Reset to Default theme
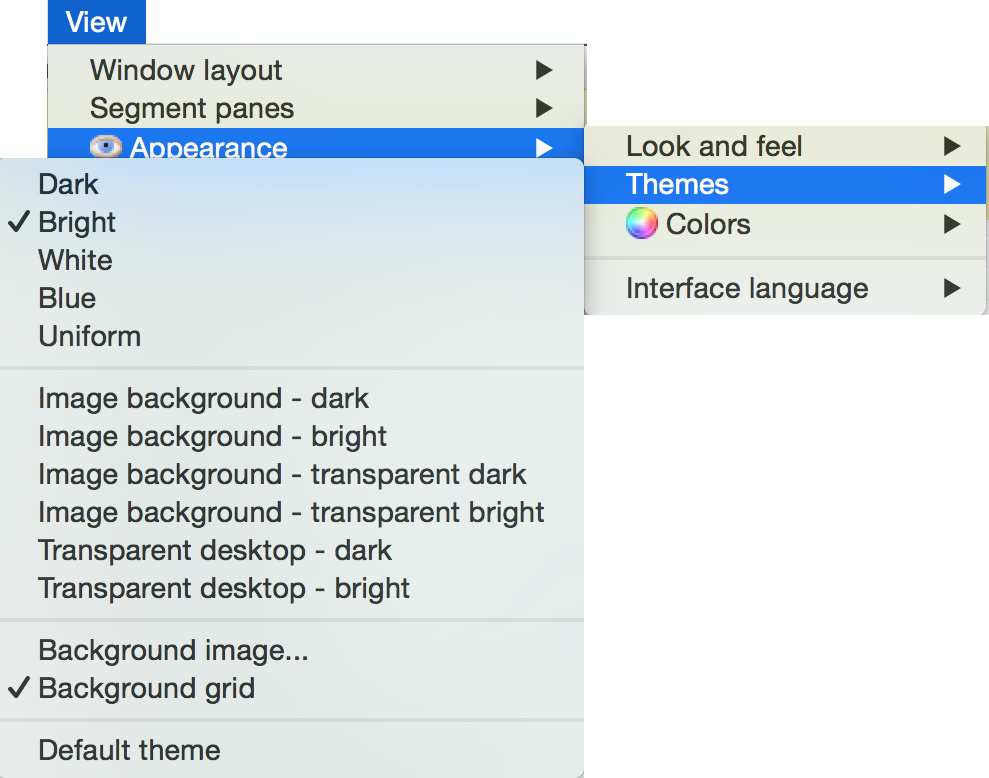 point(129,750)
